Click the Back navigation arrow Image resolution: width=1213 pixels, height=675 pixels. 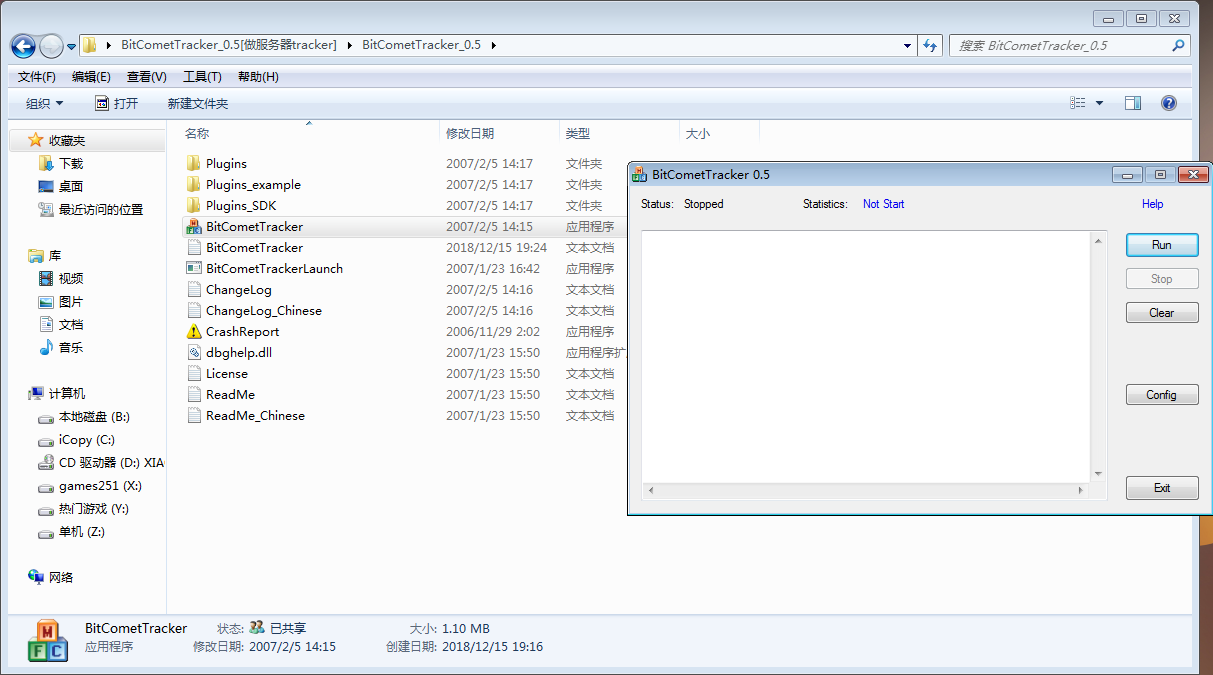(x=22, y=46)
